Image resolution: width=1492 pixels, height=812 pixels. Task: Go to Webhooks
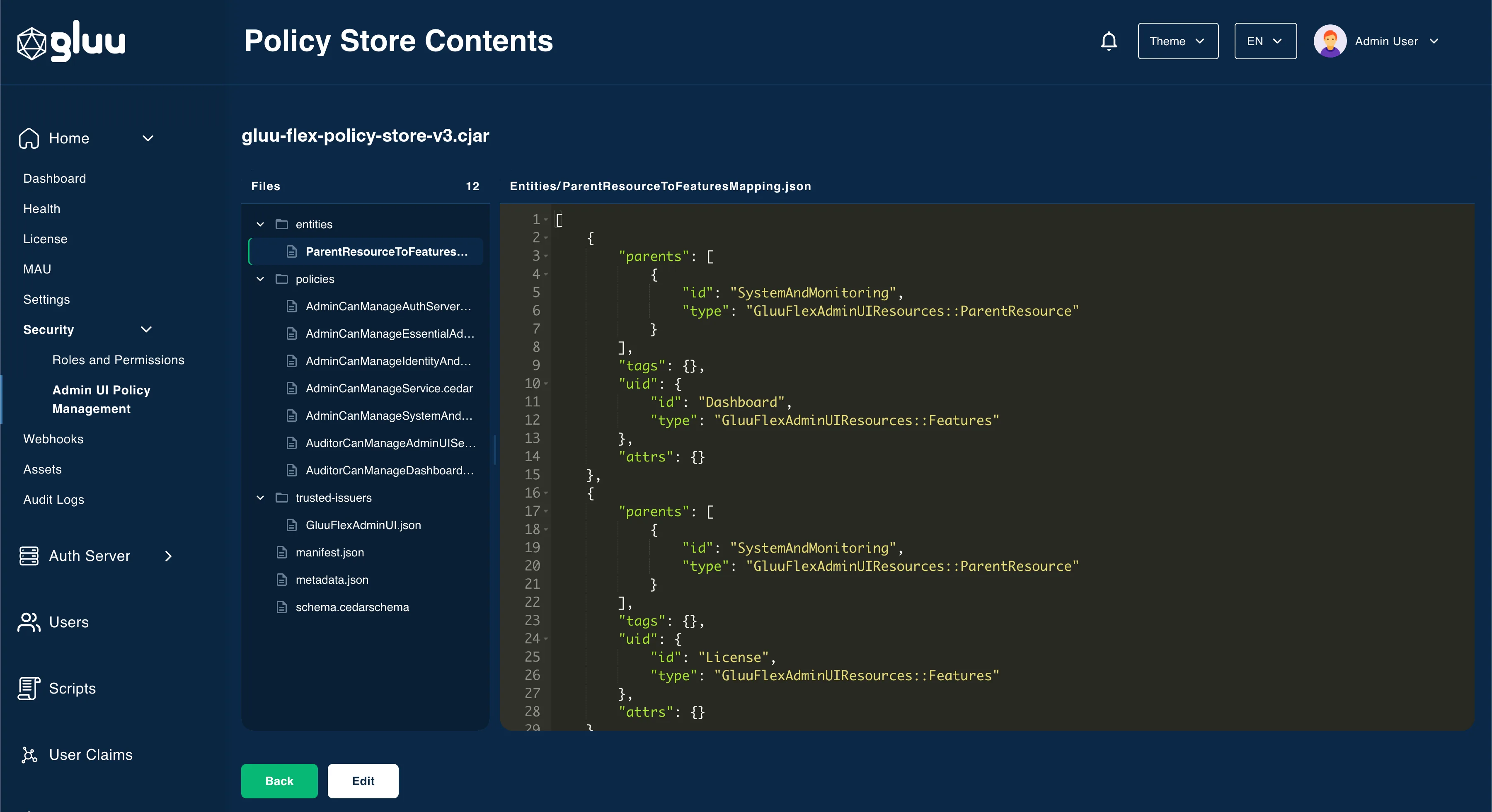(x=53, y=439)
